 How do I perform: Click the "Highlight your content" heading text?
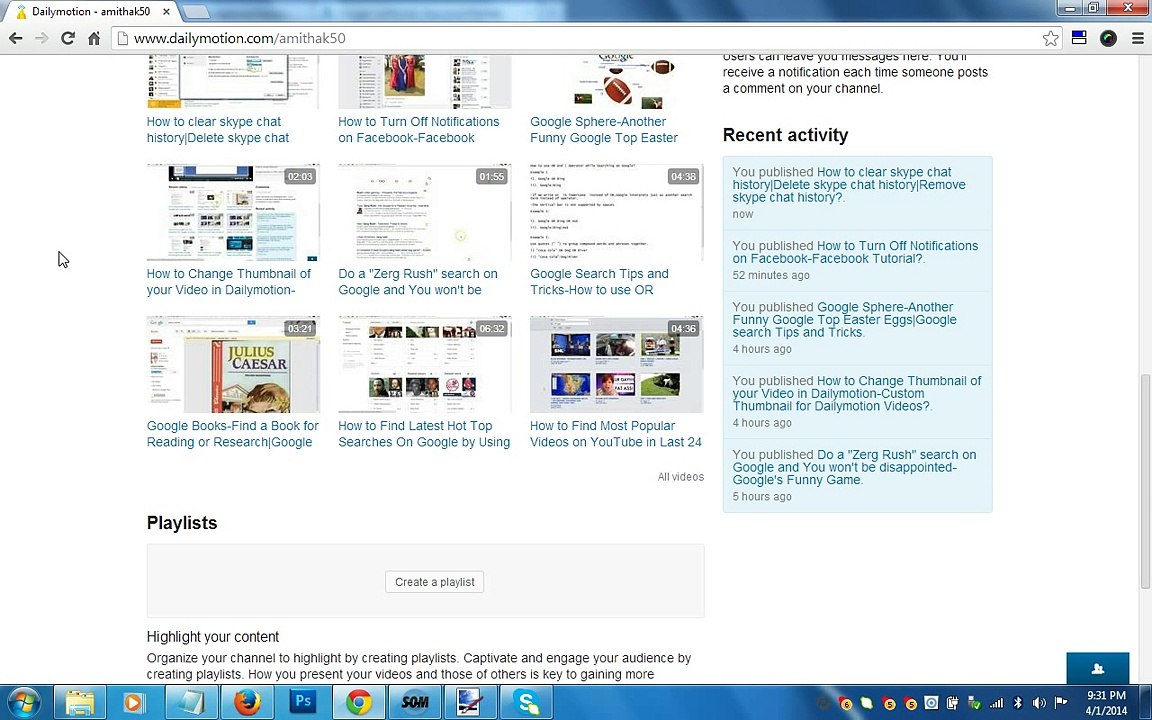point(213,637)
